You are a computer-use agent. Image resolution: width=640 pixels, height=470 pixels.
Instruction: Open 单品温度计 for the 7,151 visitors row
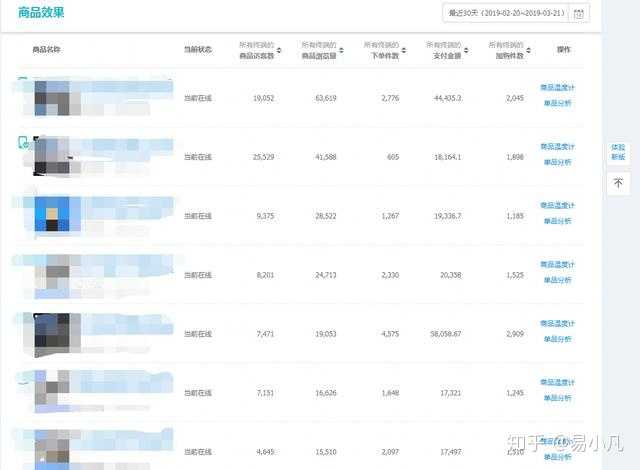(x=557, y=382)
